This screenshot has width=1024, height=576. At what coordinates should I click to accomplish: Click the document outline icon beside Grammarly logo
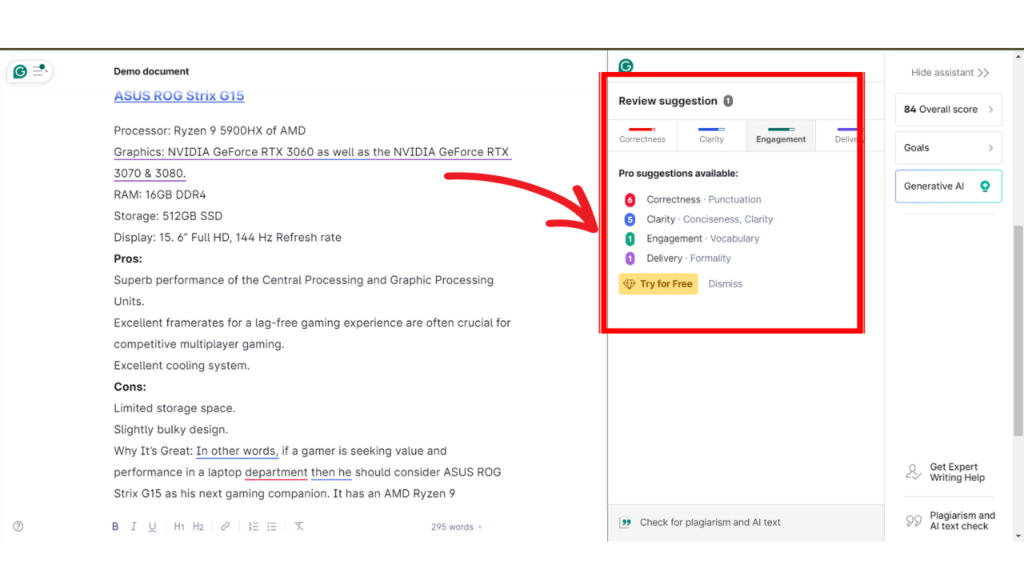40,71
